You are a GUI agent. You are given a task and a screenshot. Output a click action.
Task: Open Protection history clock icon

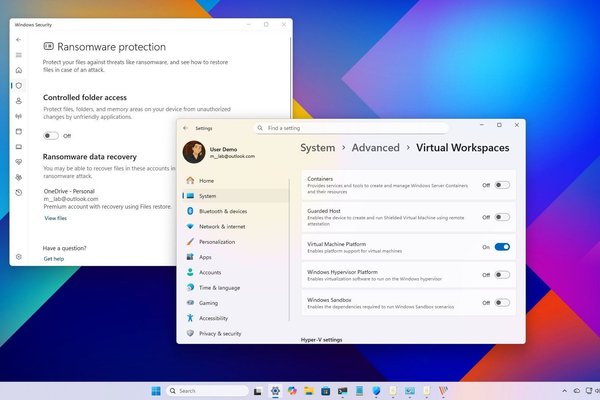19,193
